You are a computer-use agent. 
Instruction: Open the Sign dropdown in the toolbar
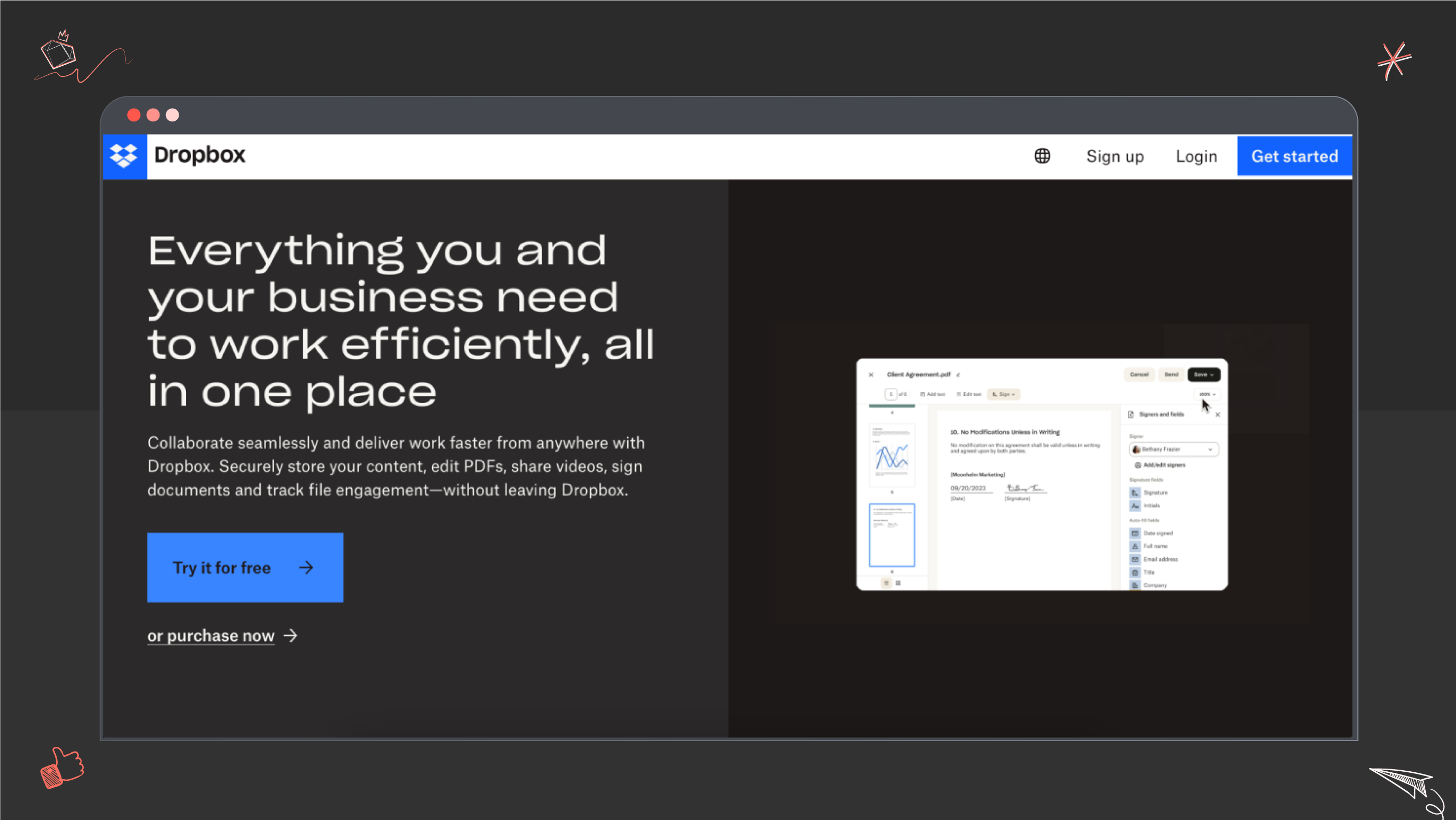click(1005, 394)
